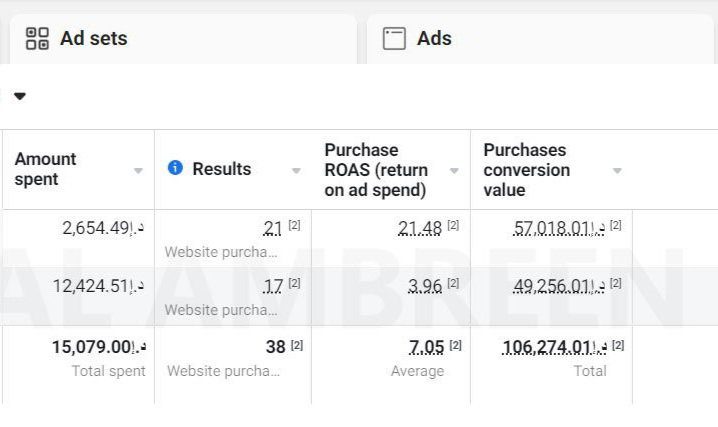Expand the black caret dropdown below Ad sets
Viewport: 718px width, 427px height.
[x=19, y=96]
